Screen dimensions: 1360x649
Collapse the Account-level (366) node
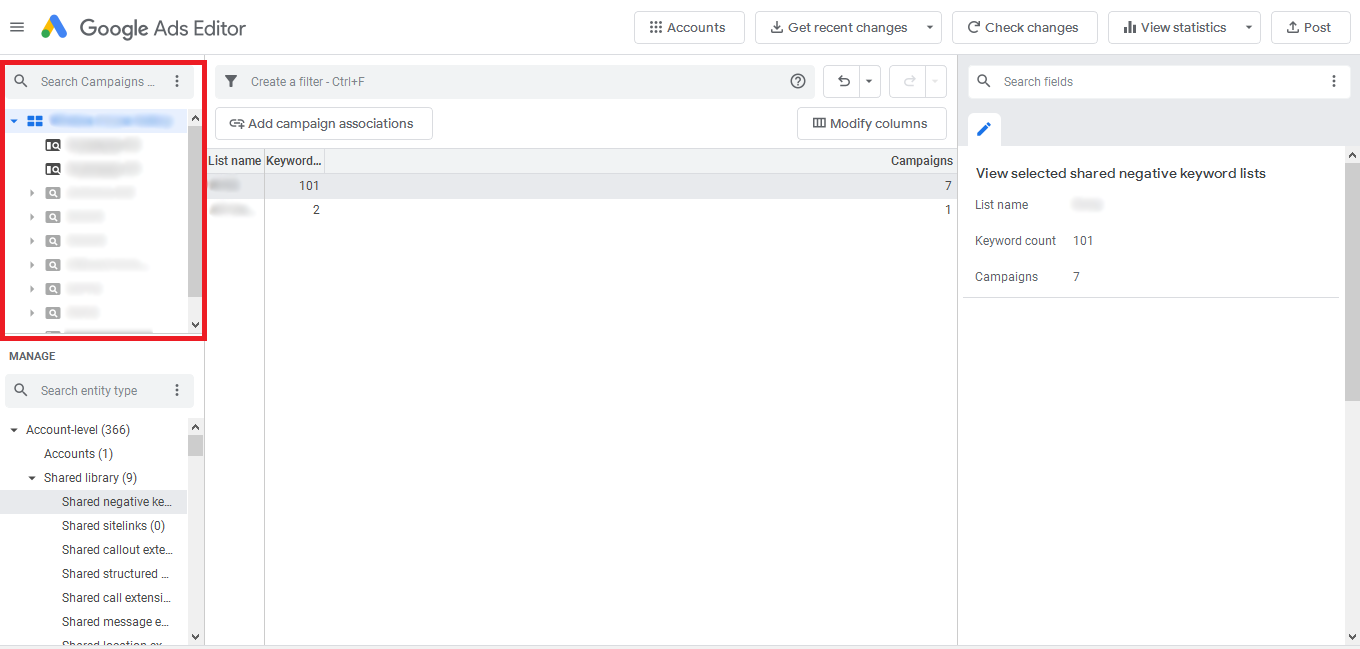[x=14, y=430]
